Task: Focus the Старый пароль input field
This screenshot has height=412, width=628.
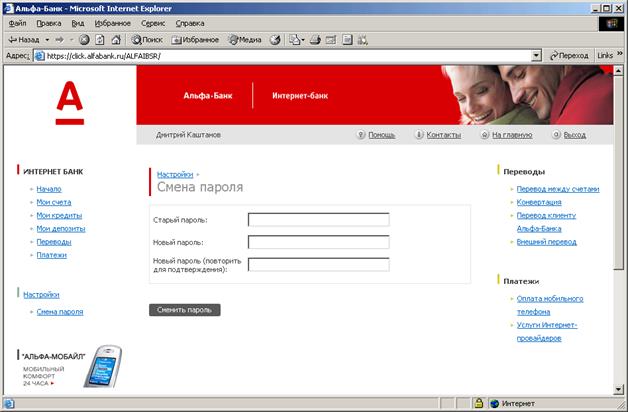Action: (319, 220)
